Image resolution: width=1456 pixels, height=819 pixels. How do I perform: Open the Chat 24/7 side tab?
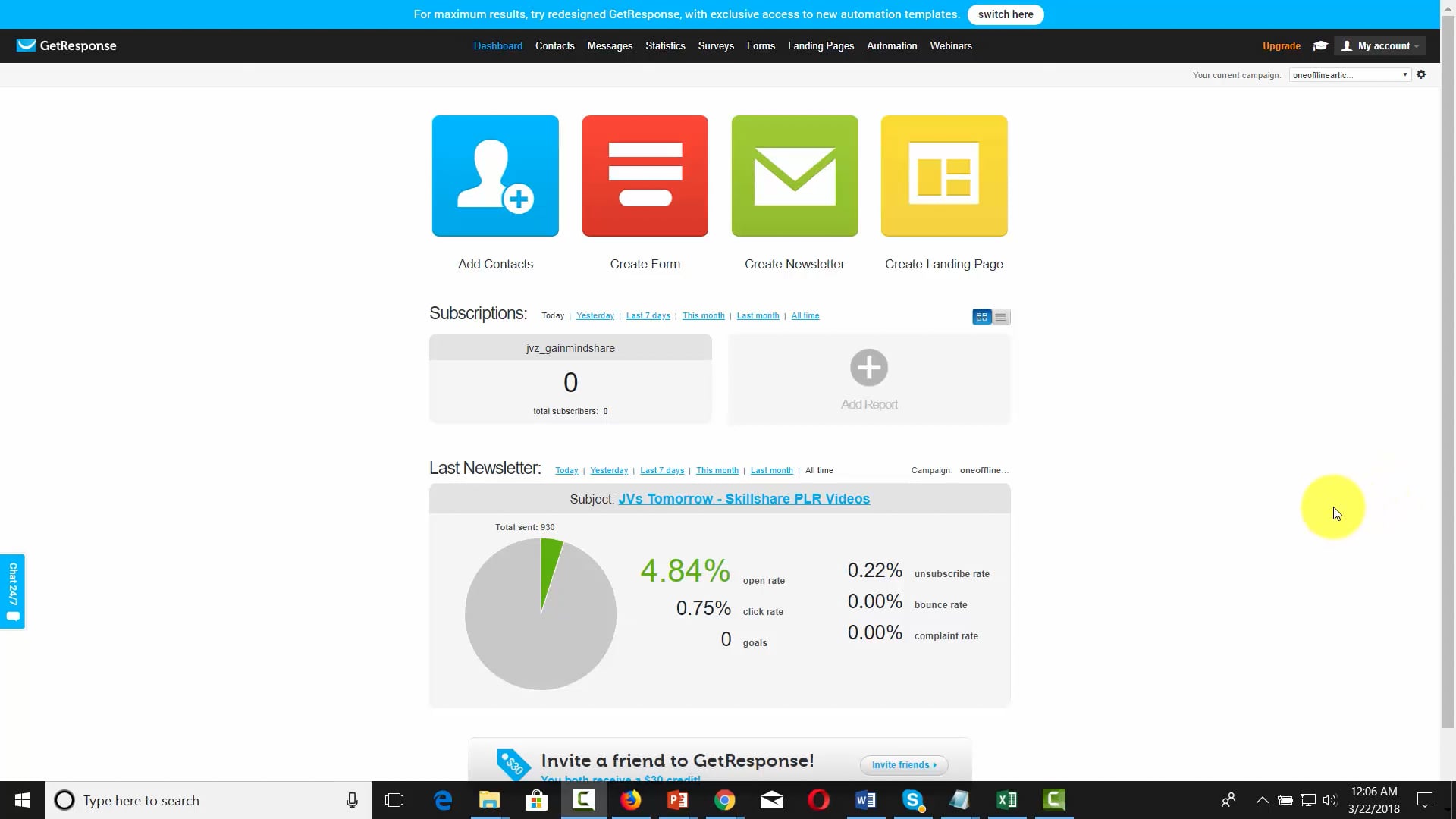(12, 591)
